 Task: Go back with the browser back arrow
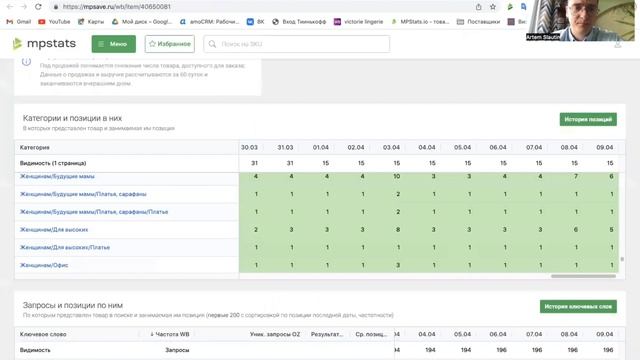pyautogui.click(x=10, y=7)
